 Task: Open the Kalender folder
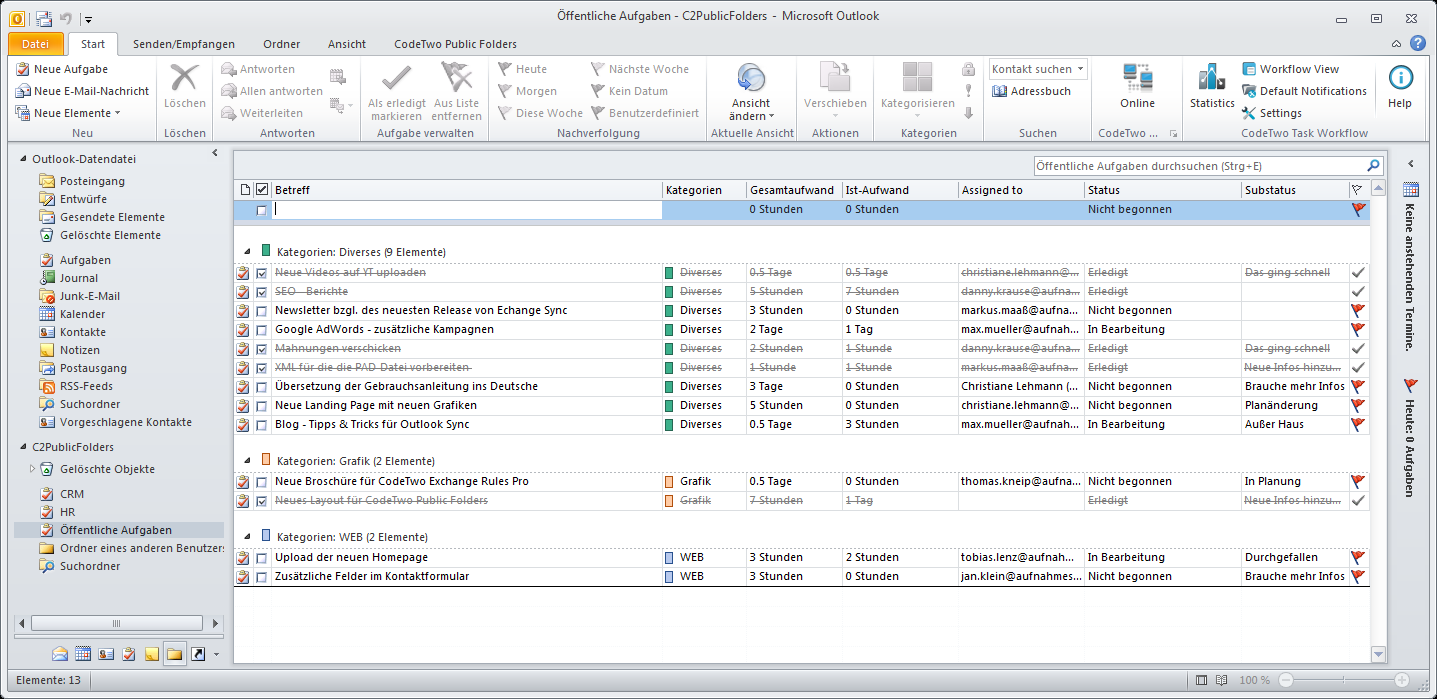click(72, 314)
